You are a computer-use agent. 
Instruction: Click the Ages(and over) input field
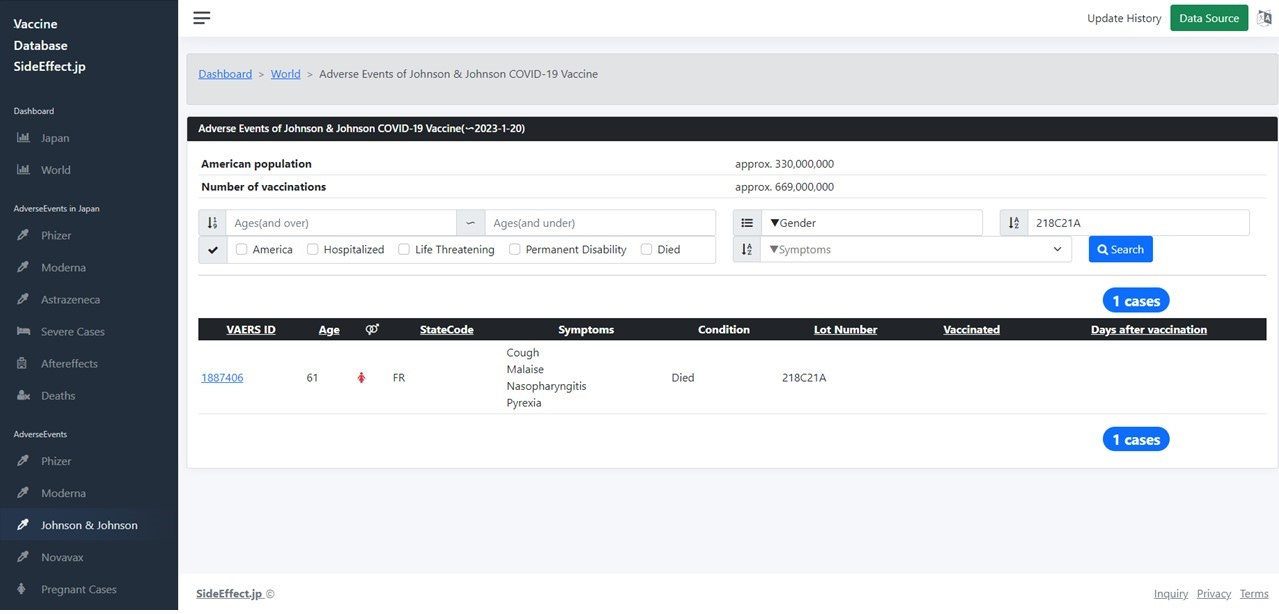[341, 223]
